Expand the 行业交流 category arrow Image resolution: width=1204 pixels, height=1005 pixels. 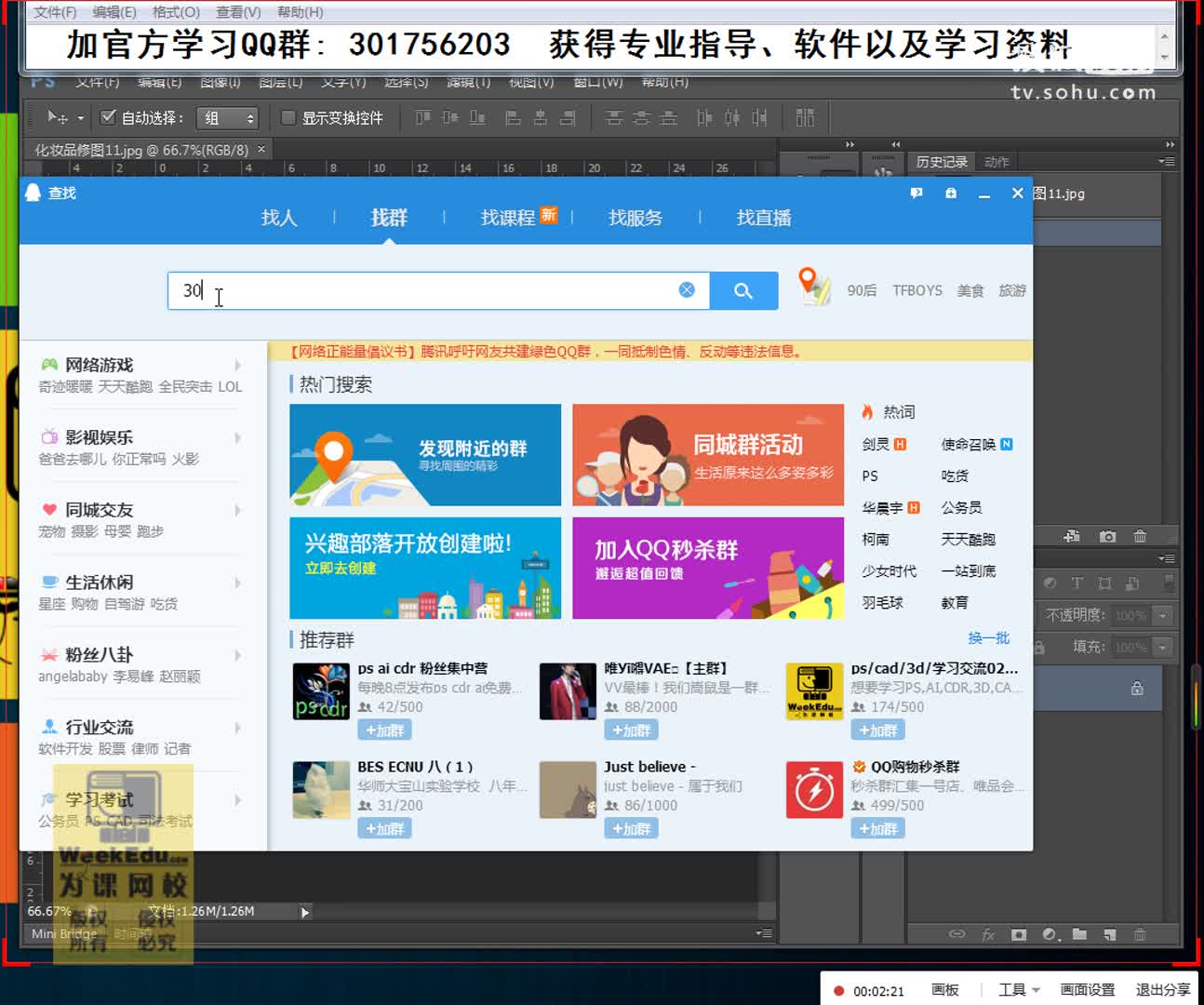pos(238,729)
